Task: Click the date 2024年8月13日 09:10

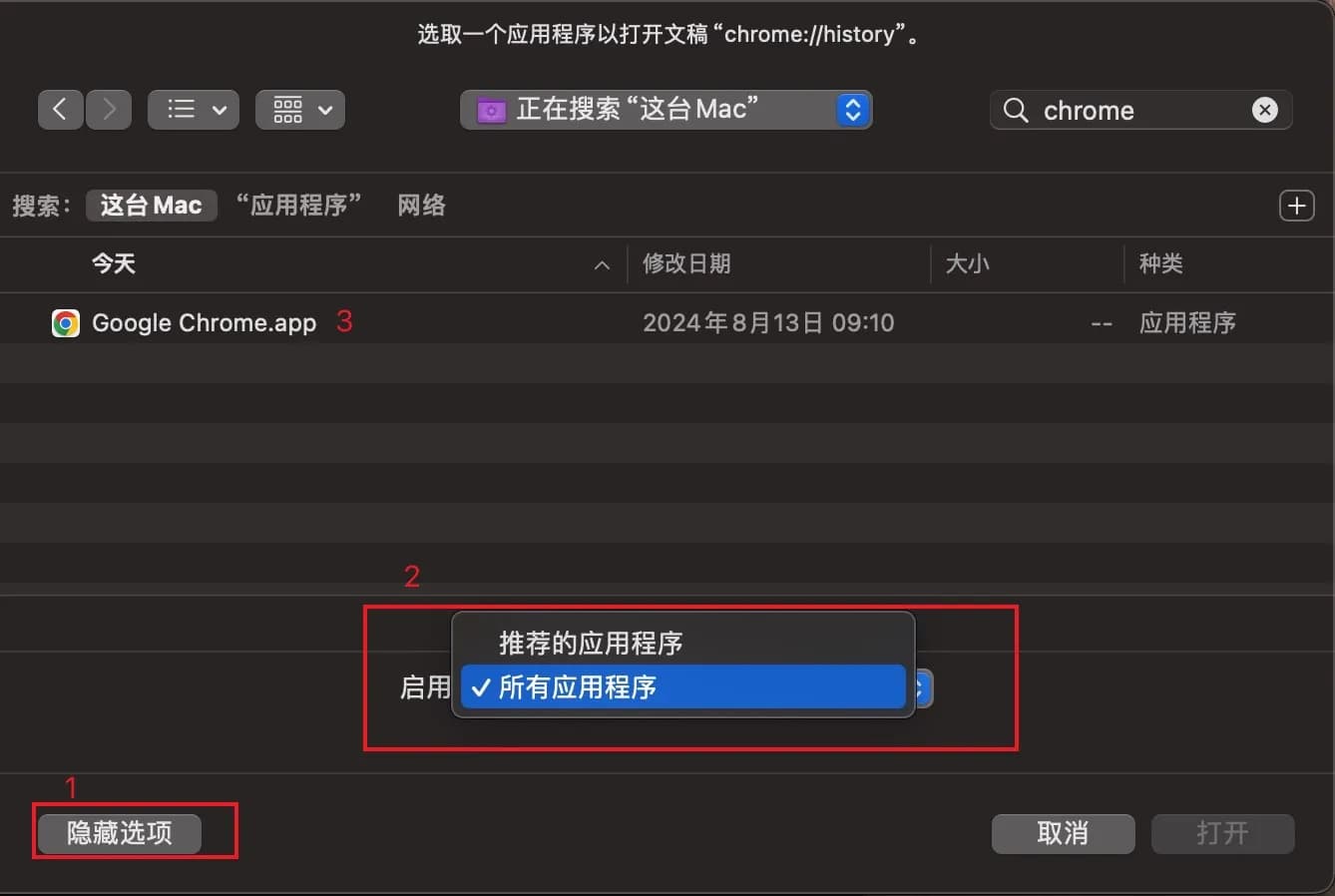Action: point(768,322)
